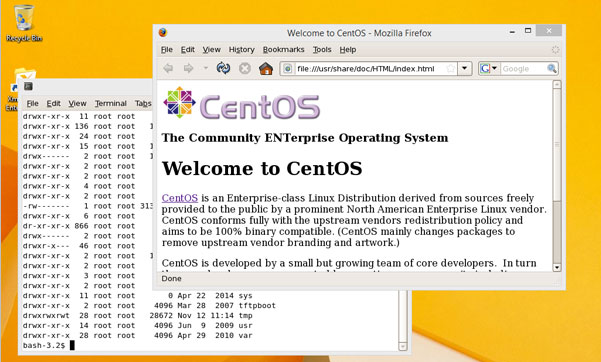601x362 pixels.
Task: Bookmark page with star icon
Action: tap(451, 69)
